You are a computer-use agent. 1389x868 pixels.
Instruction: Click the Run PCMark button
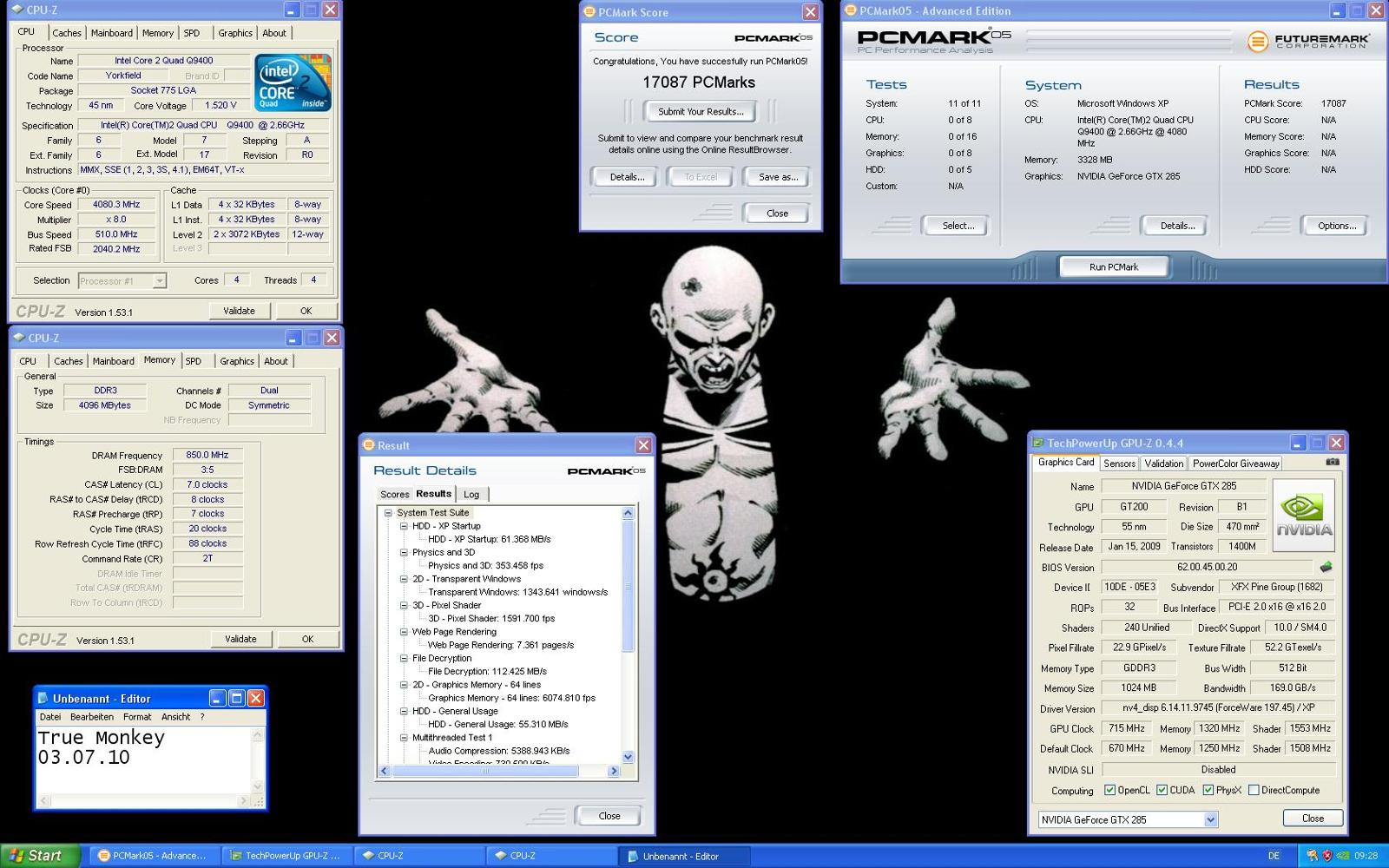click(1114, 266)
